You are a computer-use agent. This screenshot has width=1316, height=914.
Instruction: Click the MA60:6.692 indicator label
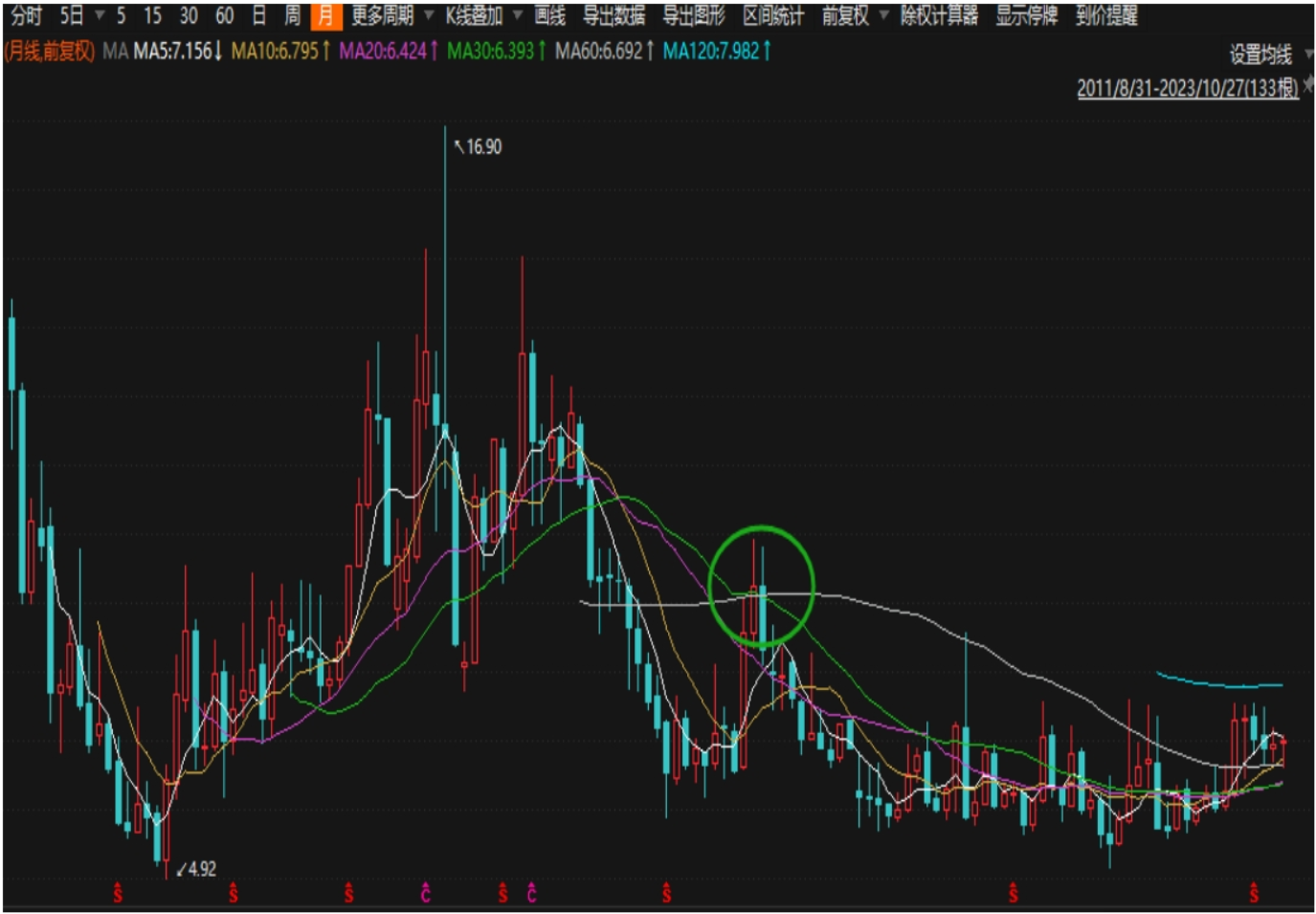tap(605, 51)
